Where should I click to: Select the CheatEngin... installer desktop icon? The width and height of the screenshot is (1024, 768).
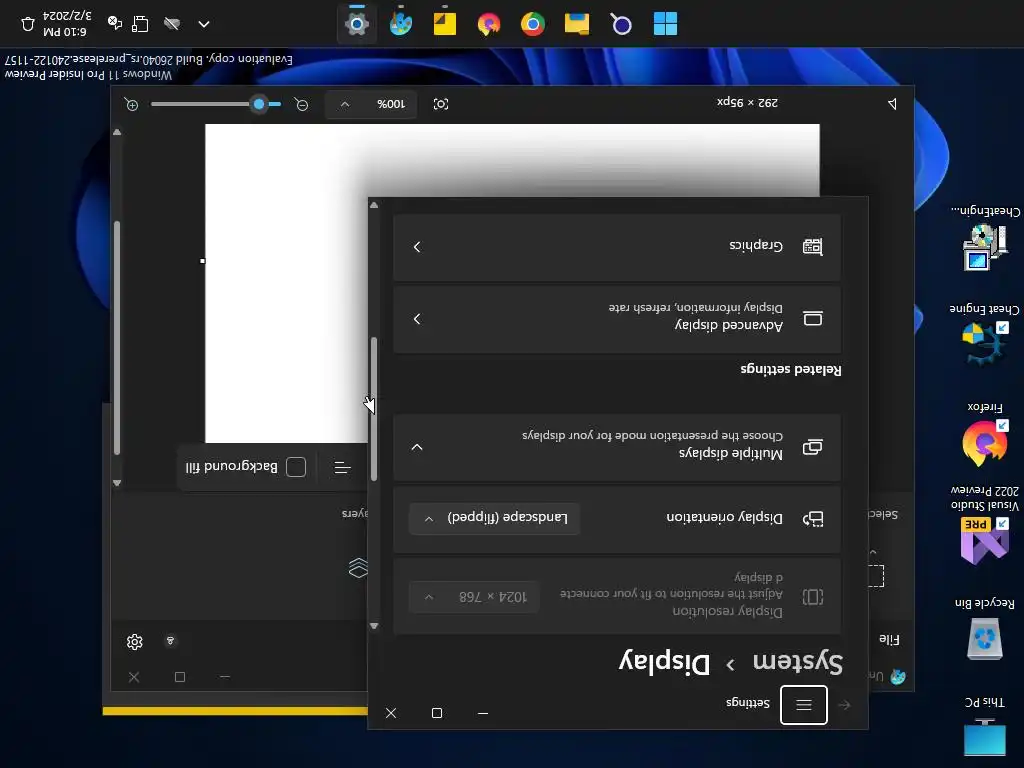984,238
